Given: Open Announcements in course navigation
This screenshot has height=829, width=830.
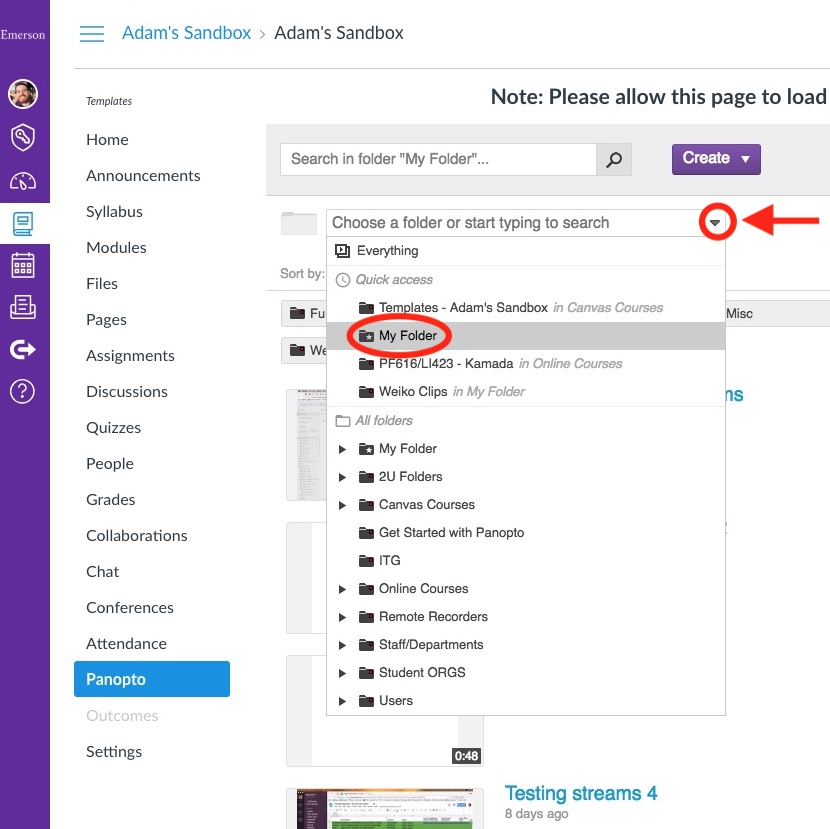Looking at the screenshot, I should coord(143,176).
